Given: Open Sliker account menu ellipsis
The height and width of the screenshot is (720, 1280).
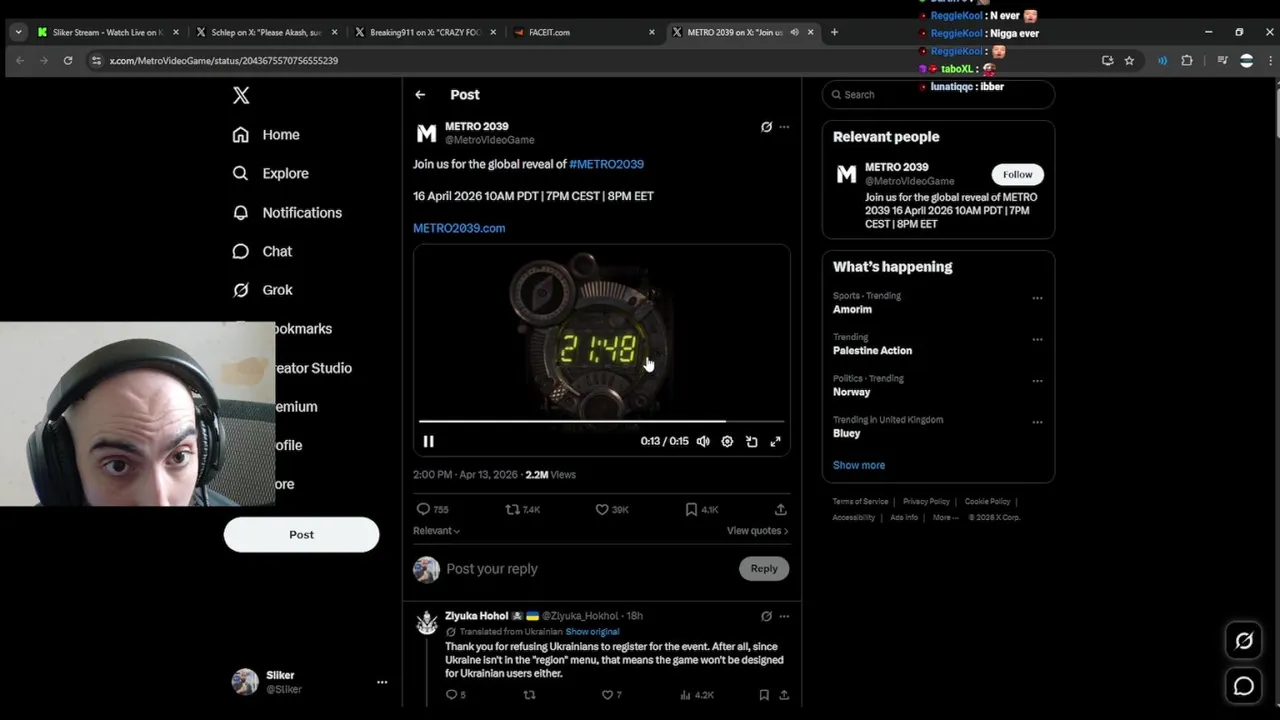Looking at the screenshot, I should [x=381, y=682].
